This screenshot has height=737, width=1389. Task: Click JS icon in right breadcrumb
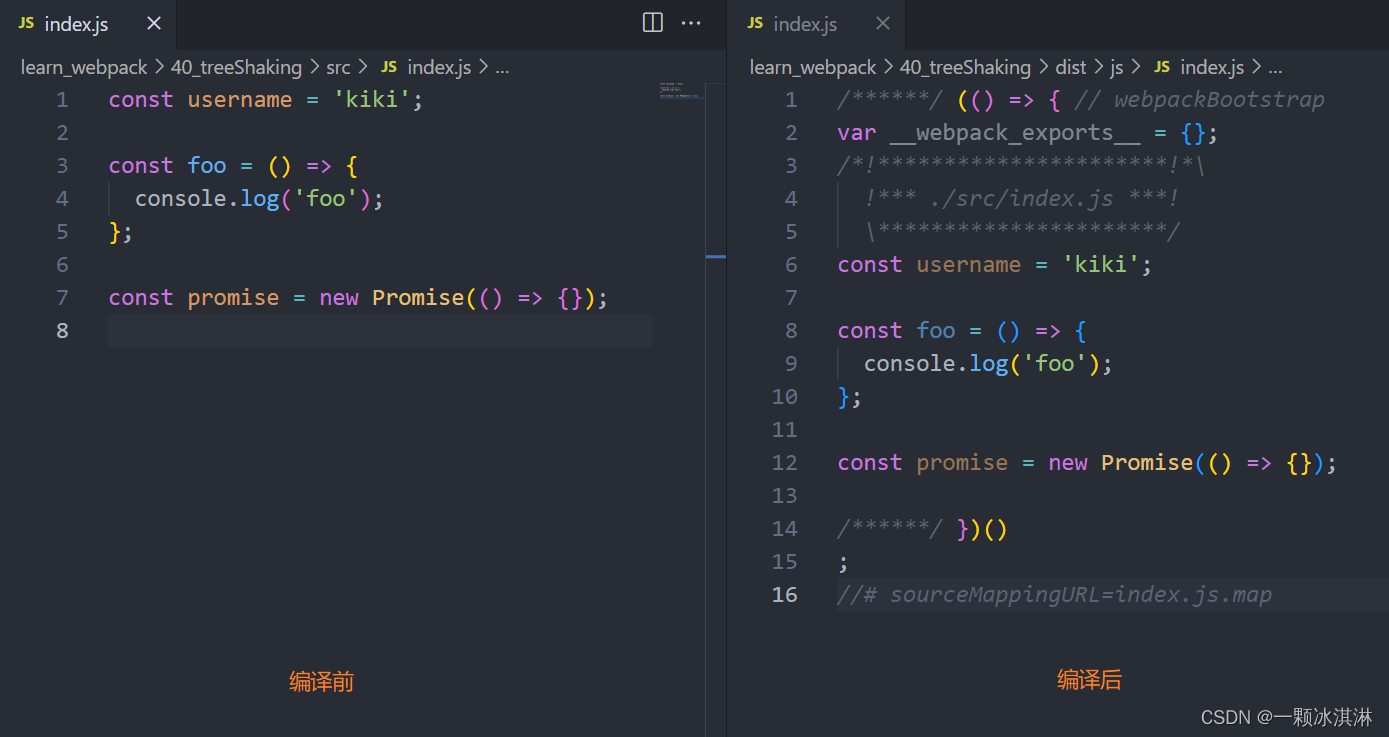click(x=1162, y=67)
